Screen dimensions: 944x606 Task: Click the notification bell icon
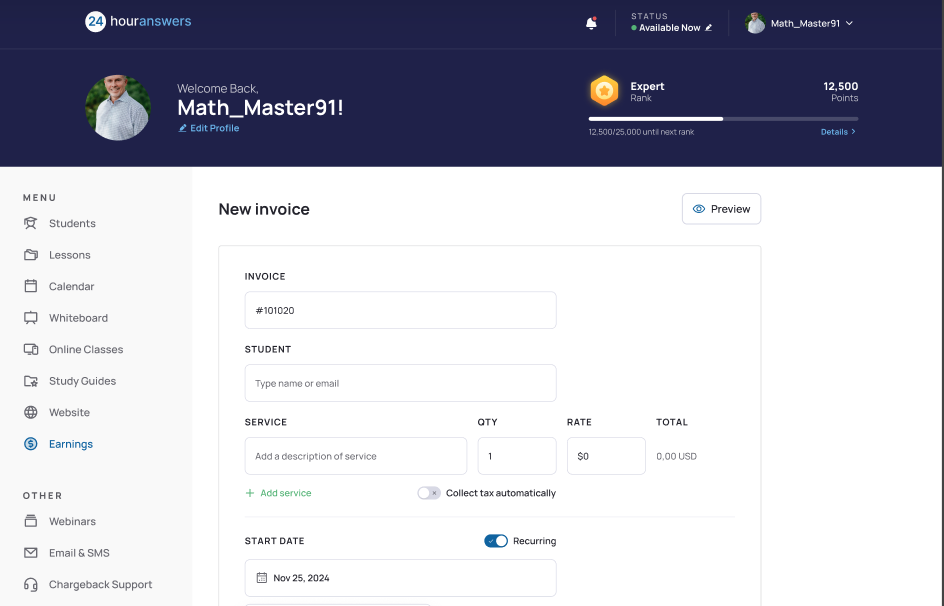click(x=591, y=23)
